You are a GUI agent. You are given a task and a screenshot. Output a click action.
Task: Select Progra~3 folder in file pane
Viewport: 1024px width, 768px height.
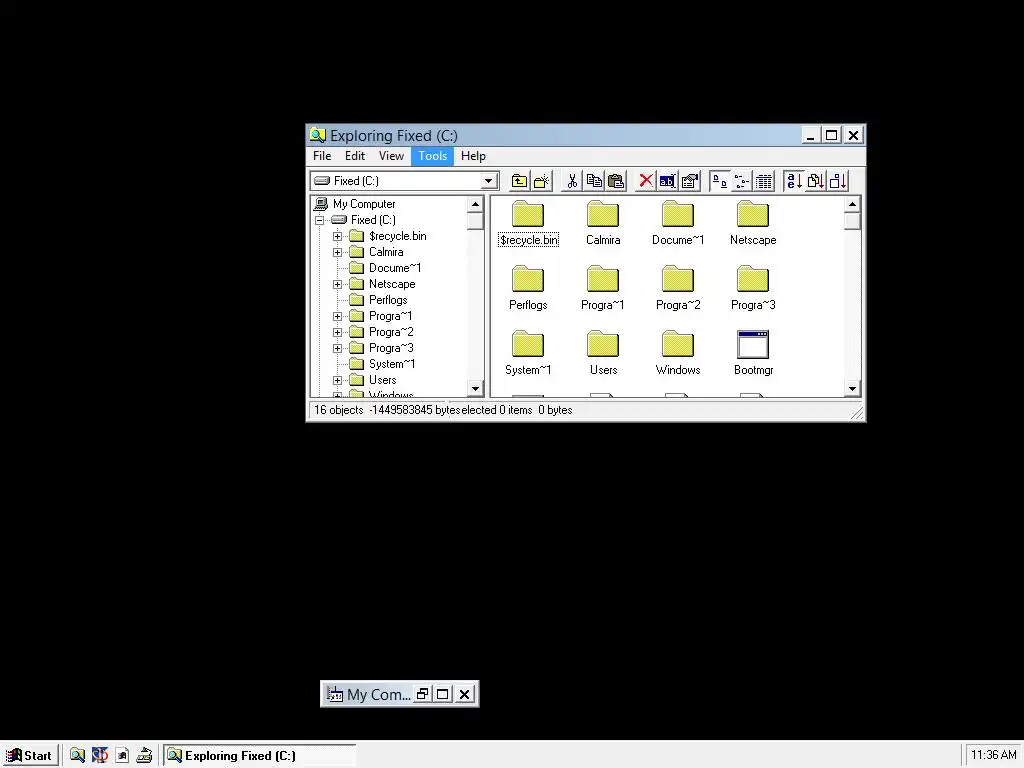click(x=753, y=288)
